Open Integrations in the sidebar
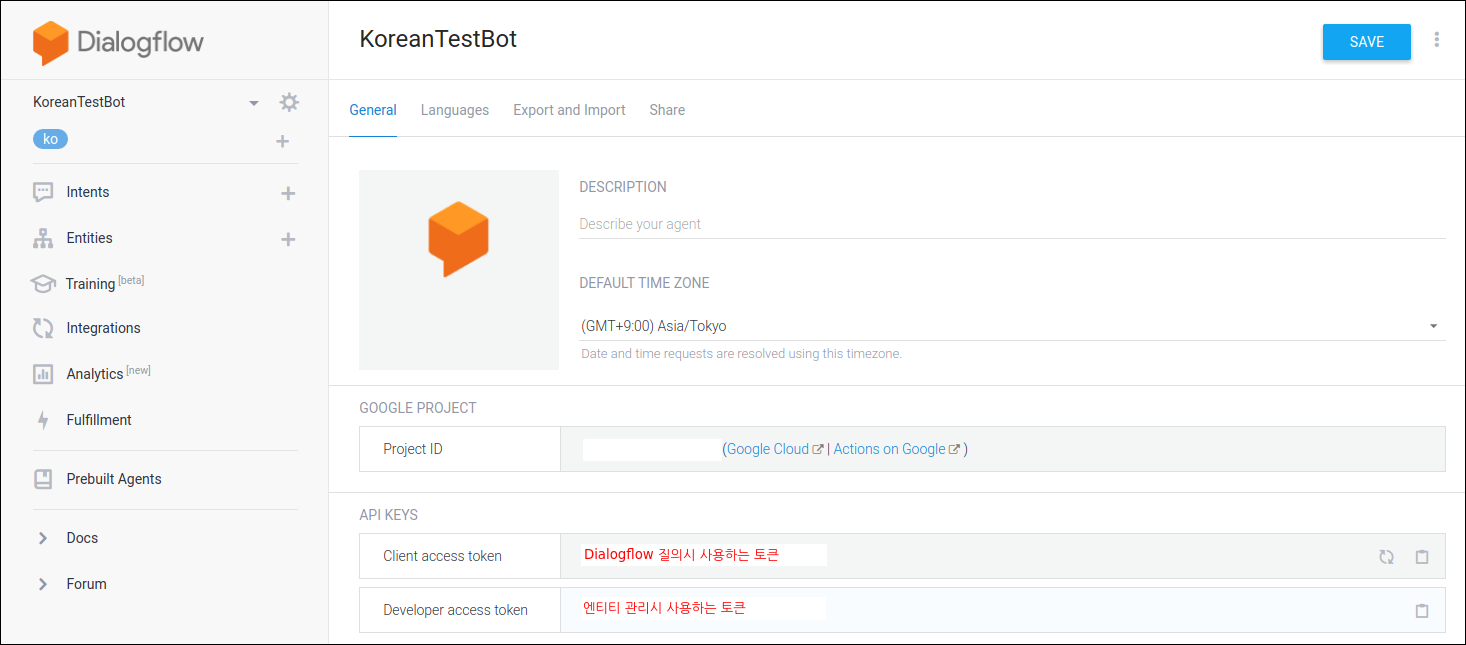The height and width of the screenshot is (645, 1466). click(x=103, y=328)
